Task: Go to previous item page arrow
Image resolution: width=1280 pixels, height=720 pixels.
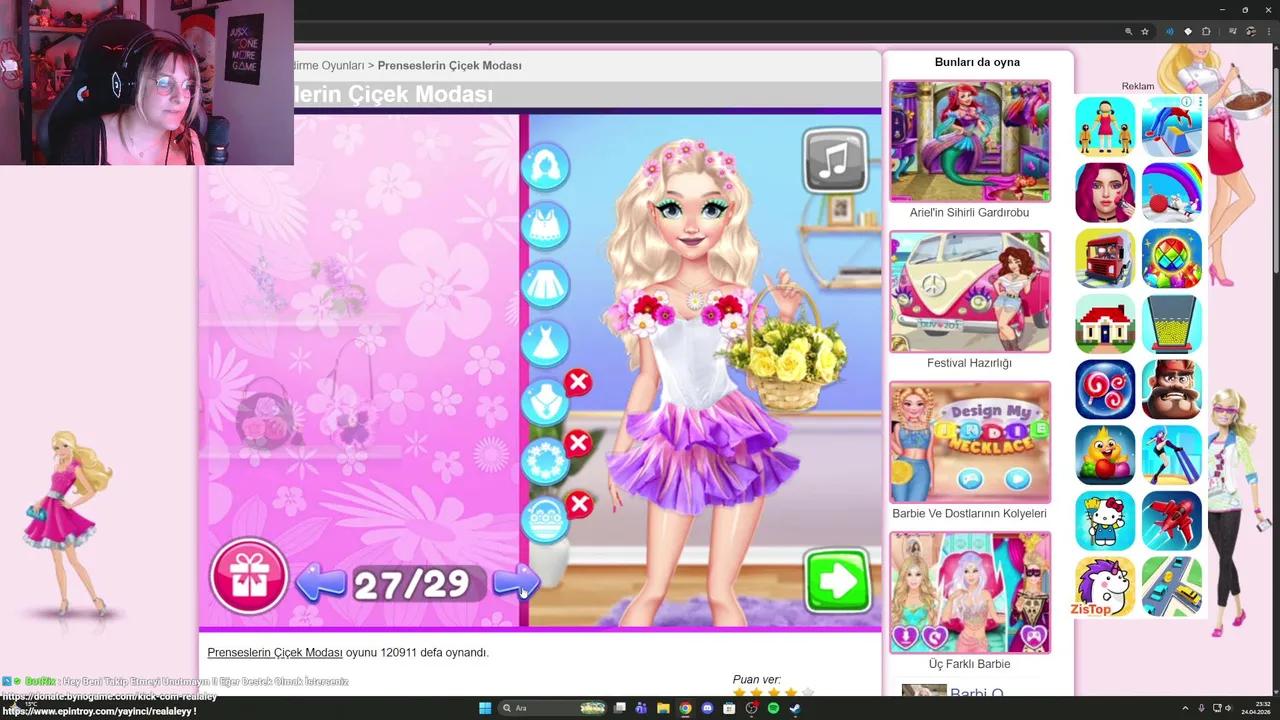Action: pyautogui.click(x=322, y=583)
